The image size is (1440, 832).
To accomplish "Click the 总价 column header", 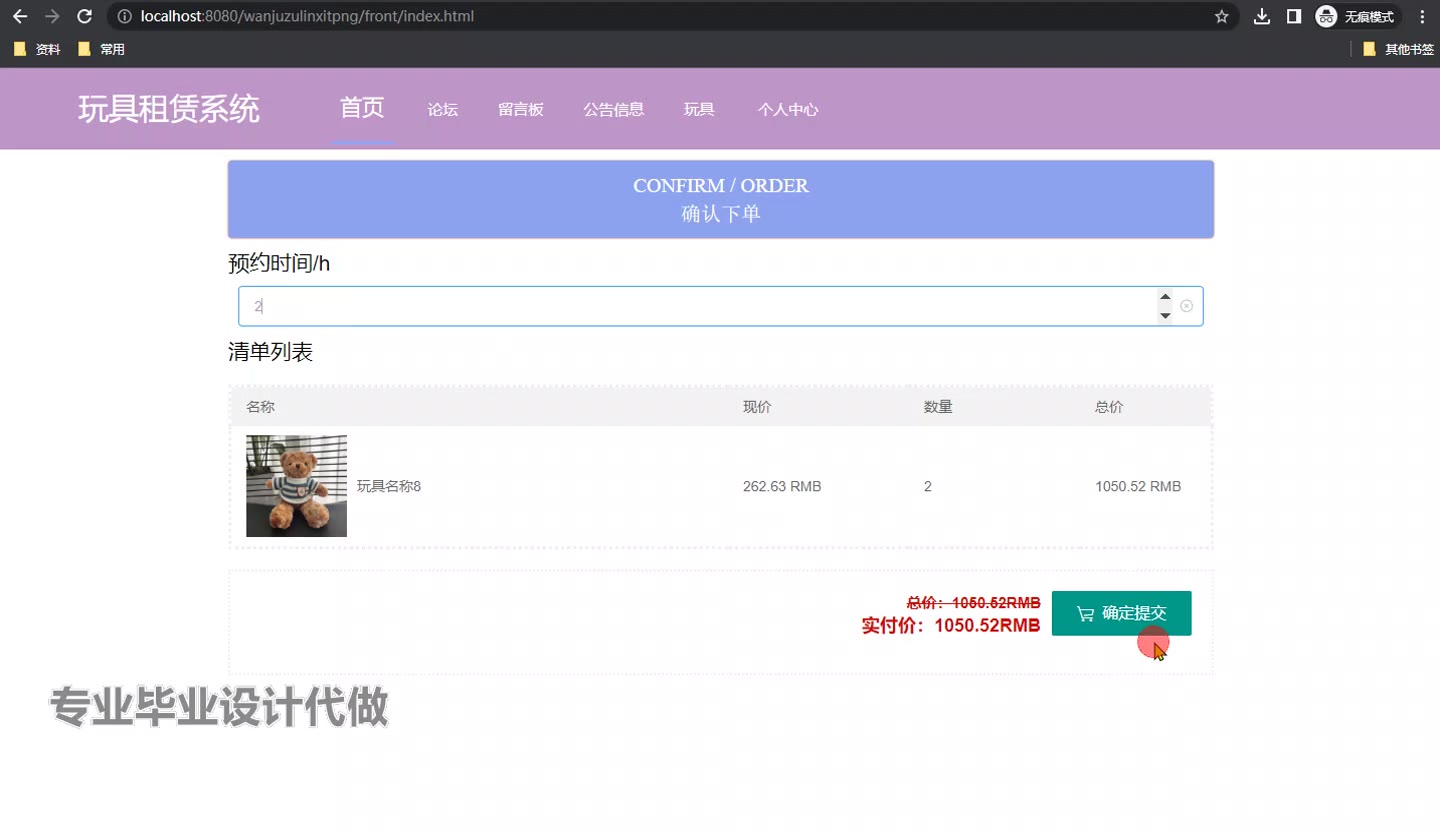I will pyautogui.click(x=1109, y=407).
